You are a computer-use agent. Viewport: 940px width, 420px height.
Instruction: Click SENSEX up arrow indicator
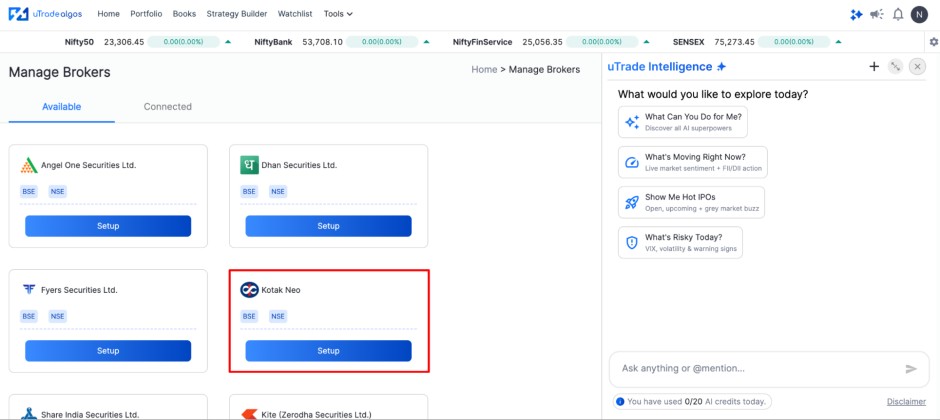point(838,42)
